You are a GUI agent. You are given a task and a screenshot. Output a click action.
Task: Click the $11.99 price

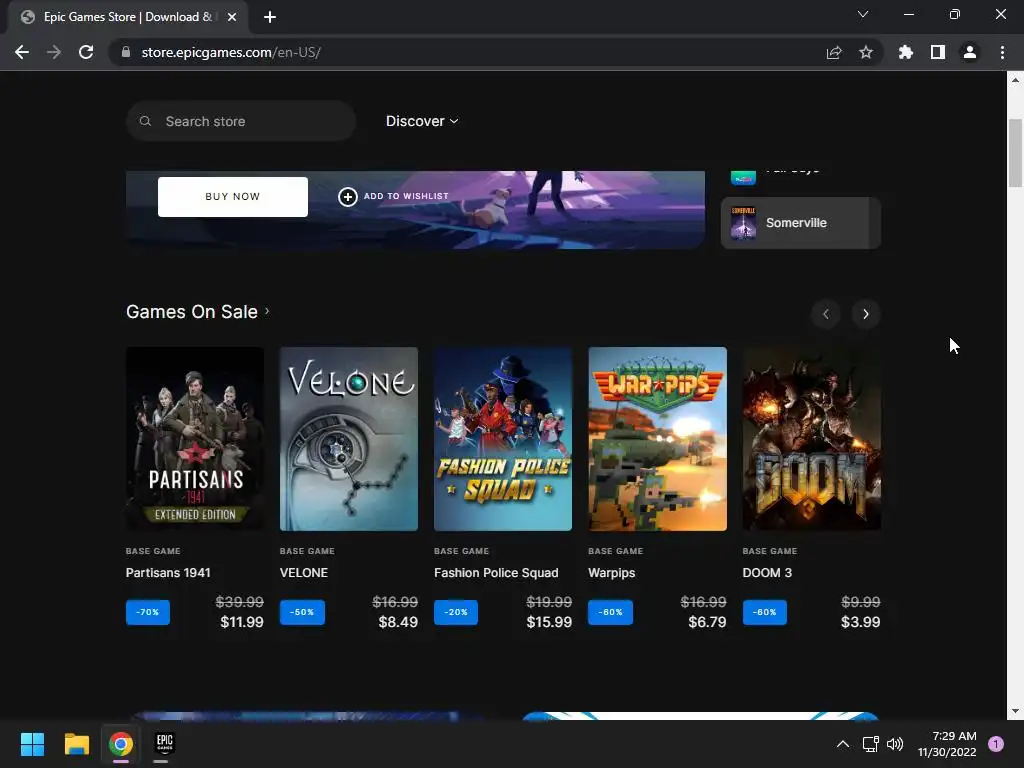242,622
